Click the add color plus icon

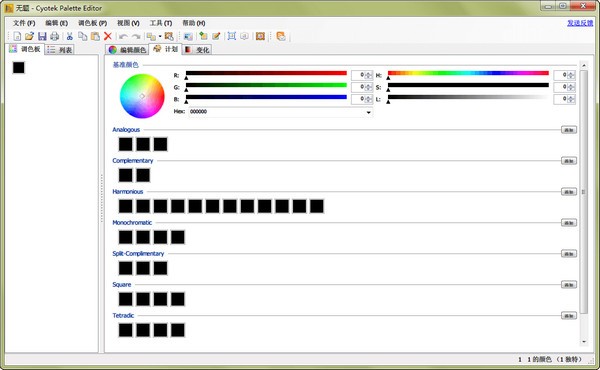point(203,36)
